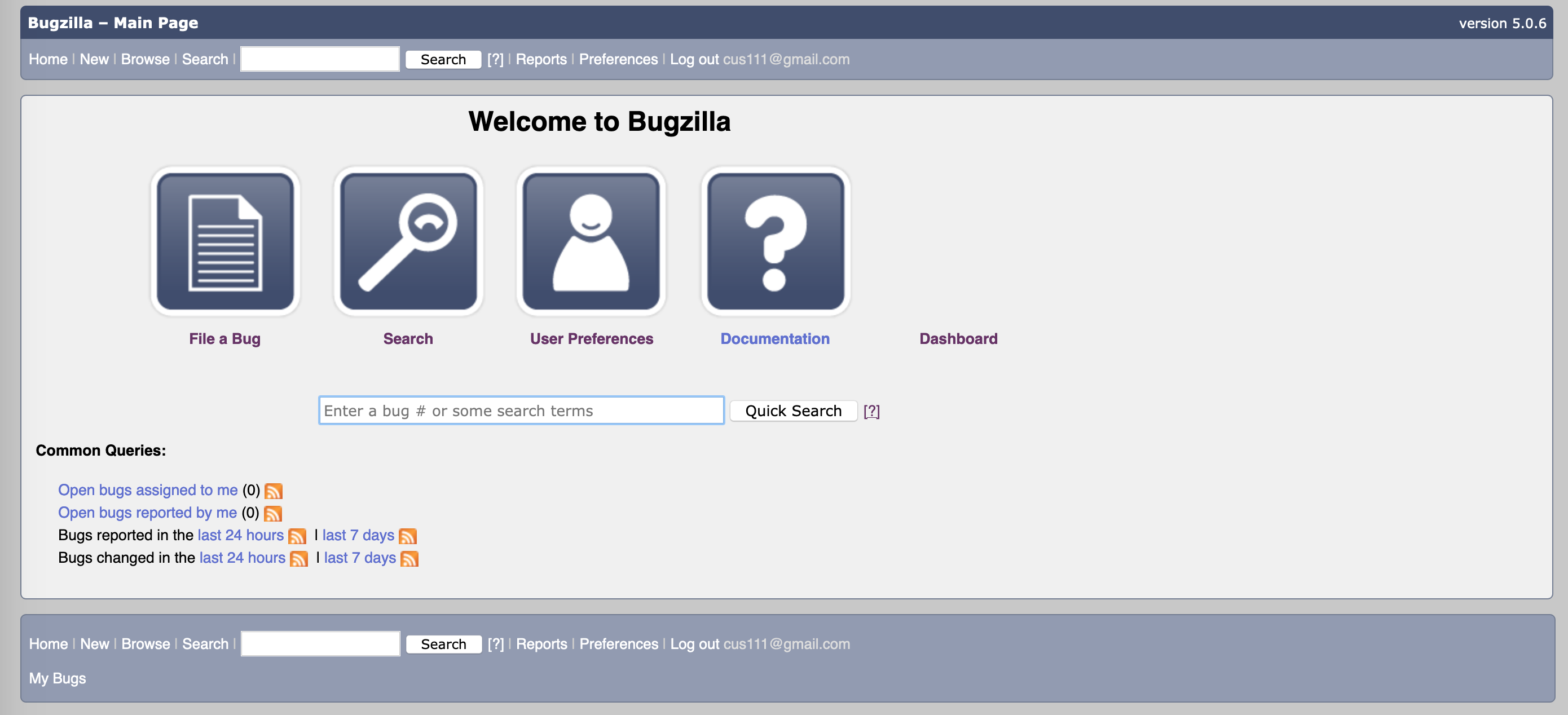Open Reports in the top navigation
This screenshot has width=1568, height=715.
pyautogui.click(x=540, y=59)
